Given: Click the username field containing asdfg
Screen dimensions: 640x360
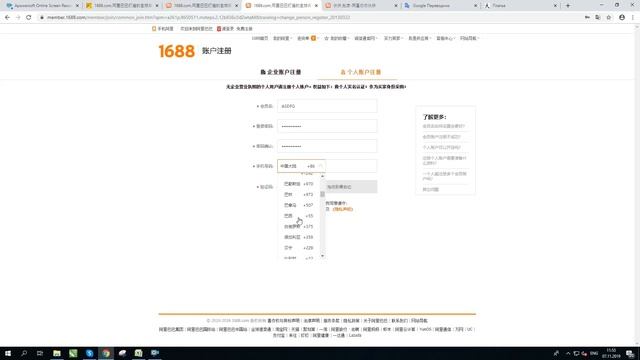Looking at the screenshot, I should pyautogui.click(x=327, y=106).
